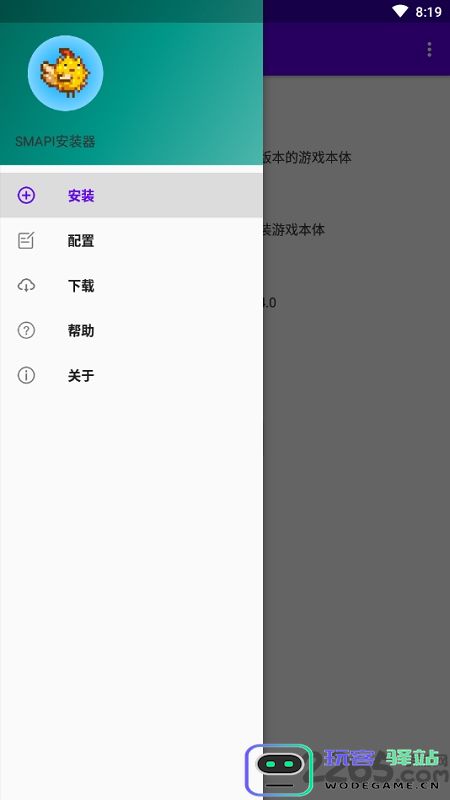Tap the chicken avatar in drawer header
The height and width of the screenshot is (800, 450).
65,73
